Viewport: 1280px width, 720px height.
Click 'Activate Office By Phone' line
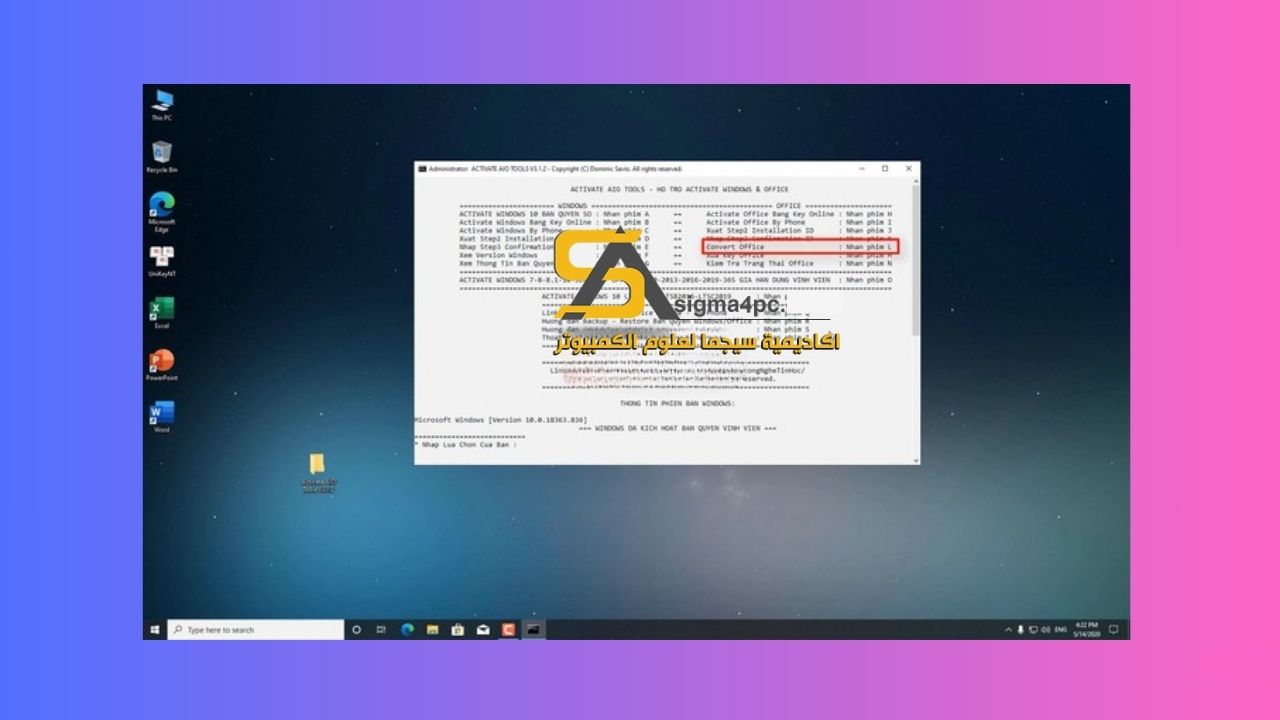pos(799,222)
